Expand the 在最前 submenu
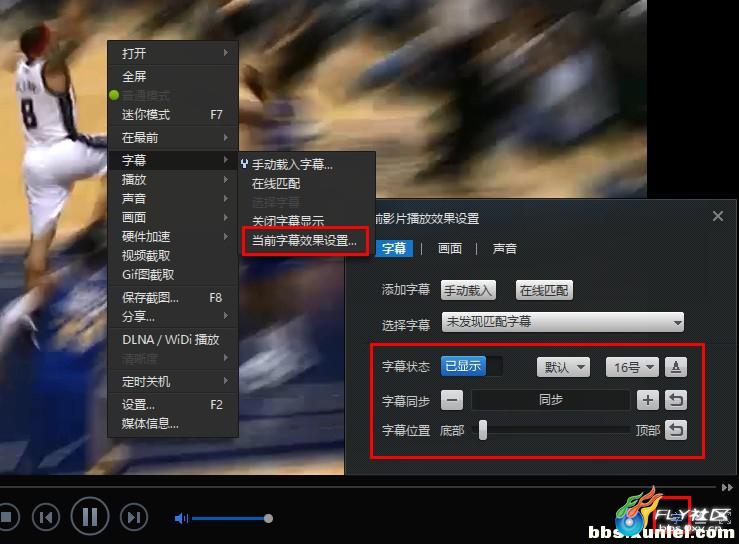This screenshot has width=739, height=544. (x=173, y=138)
